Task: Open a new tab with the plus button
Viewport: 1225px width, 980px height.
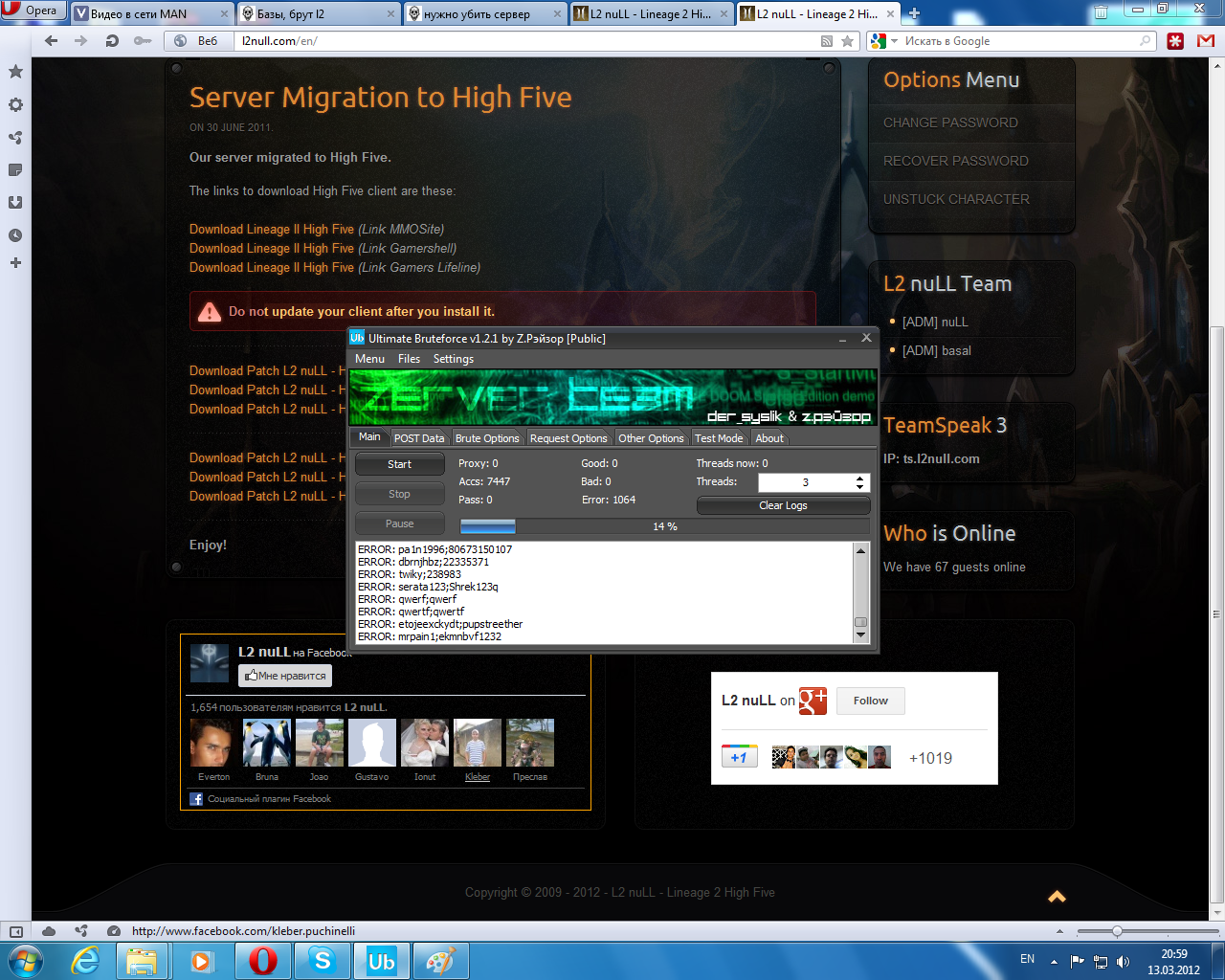Action: 914,13
